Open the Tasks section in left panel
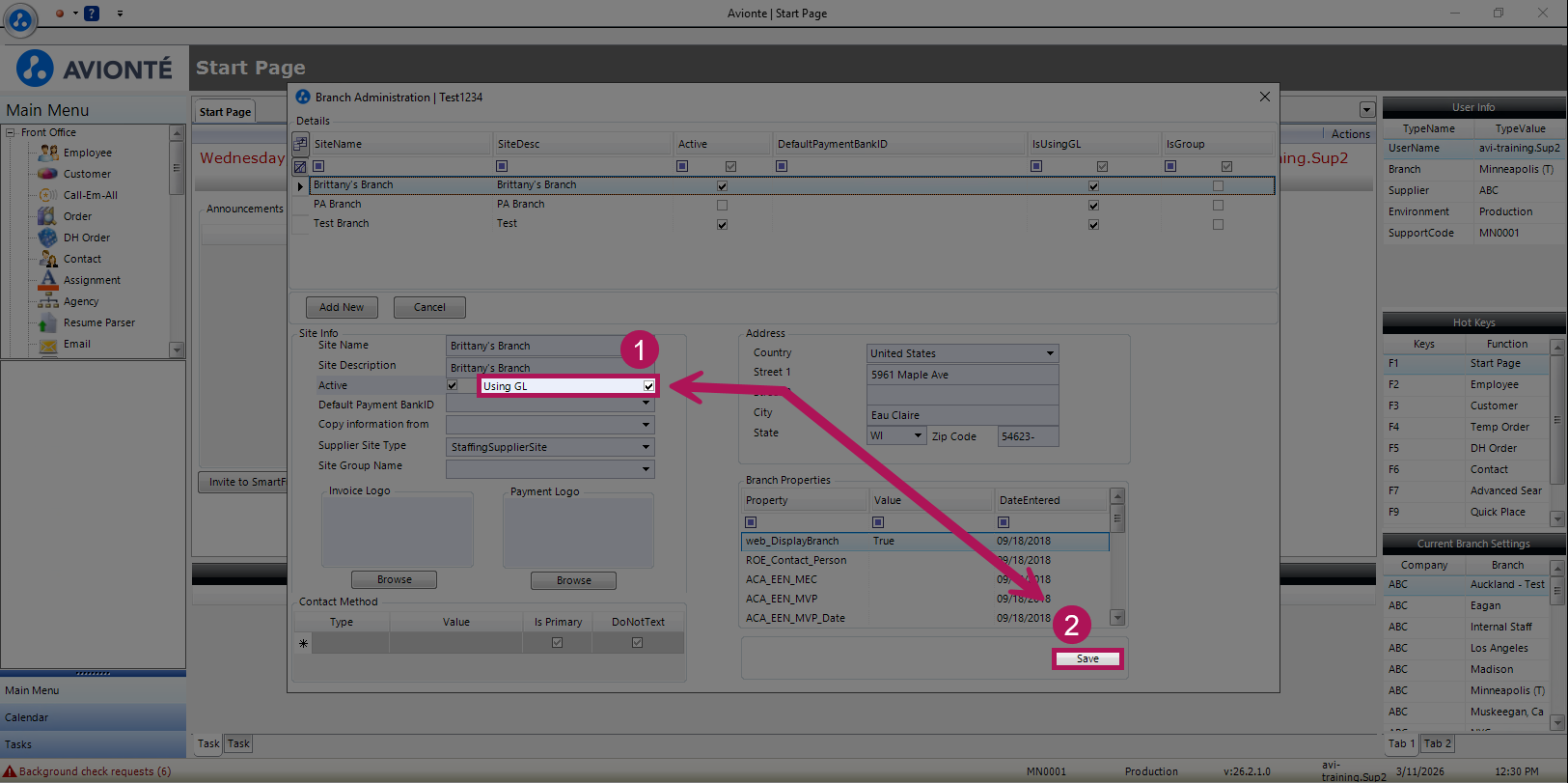Screen dimensions: 1568x783 coord(94,744)
